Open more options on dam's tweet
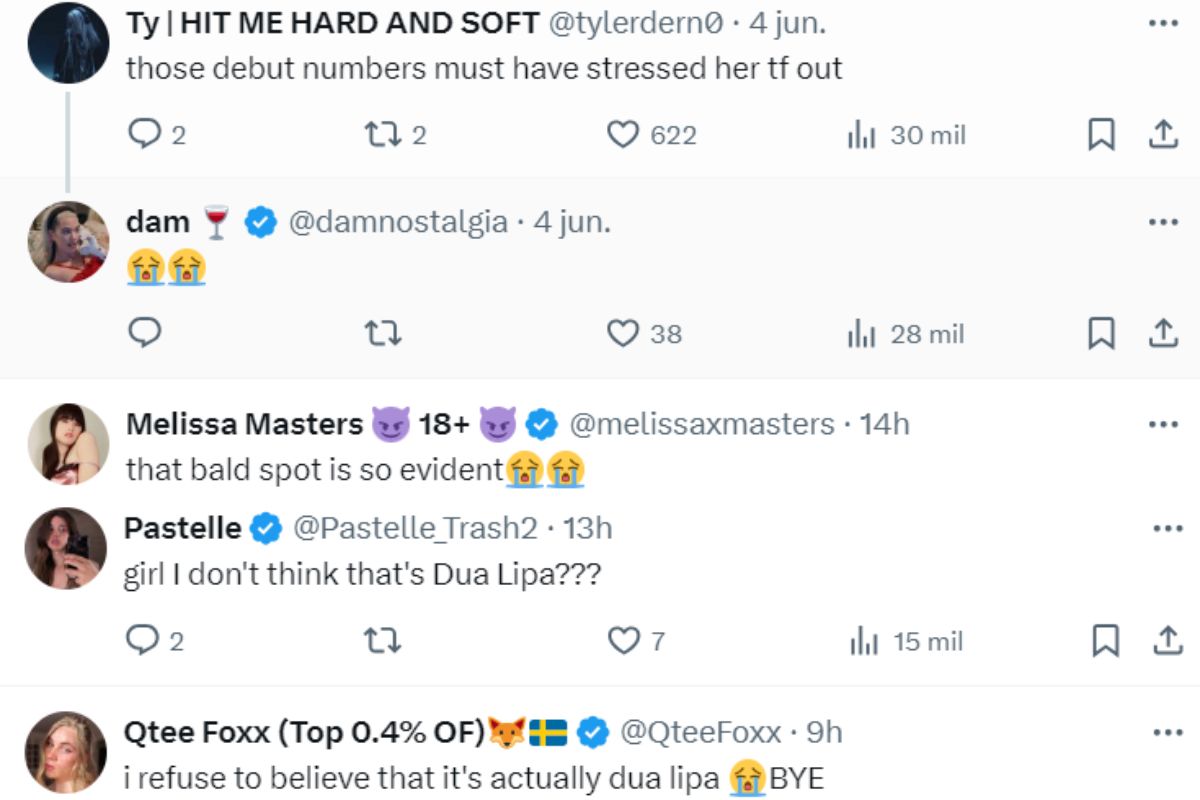Screen dimensions: 1200x800 1163,222
